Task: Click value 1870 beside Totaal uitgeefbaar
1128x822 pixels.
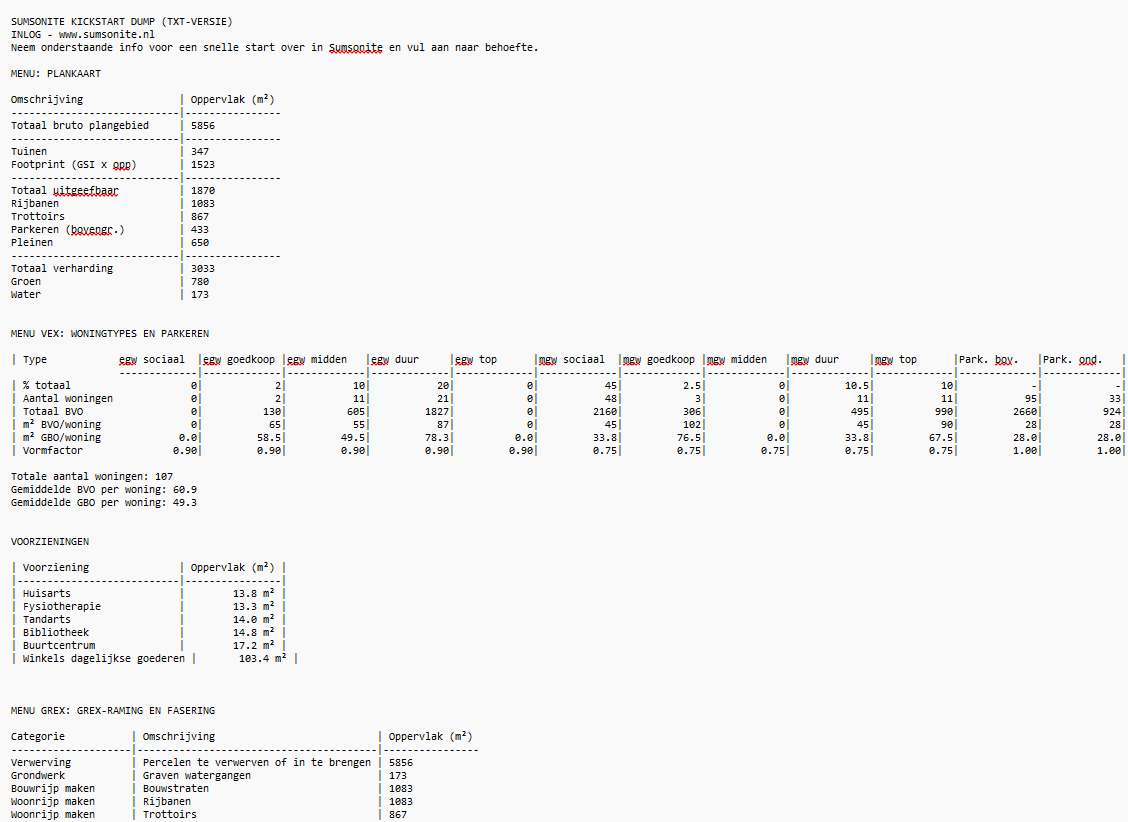Action: [x=203, y=190]
